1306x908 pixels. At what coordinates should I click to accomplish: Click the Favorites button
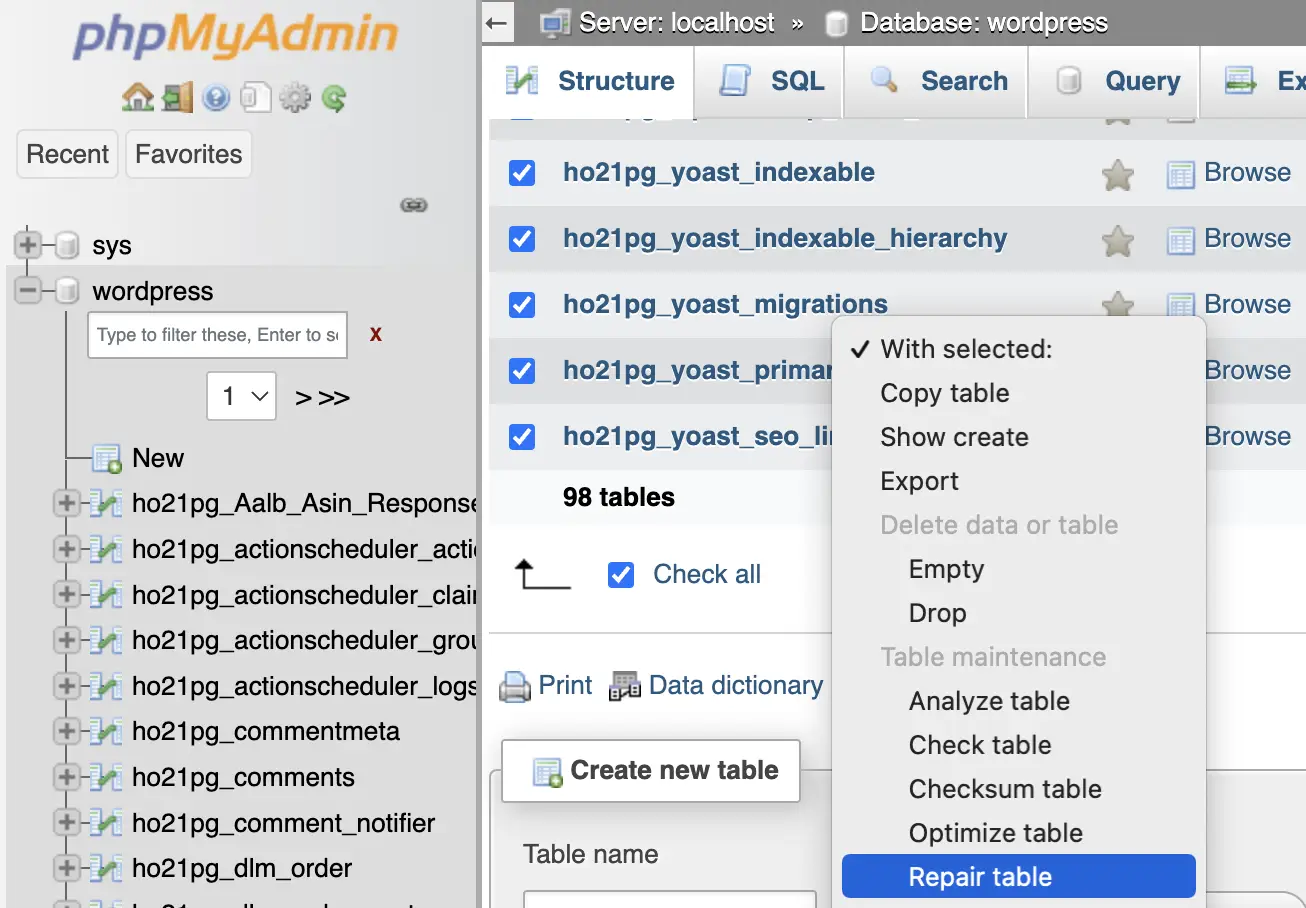189,154
